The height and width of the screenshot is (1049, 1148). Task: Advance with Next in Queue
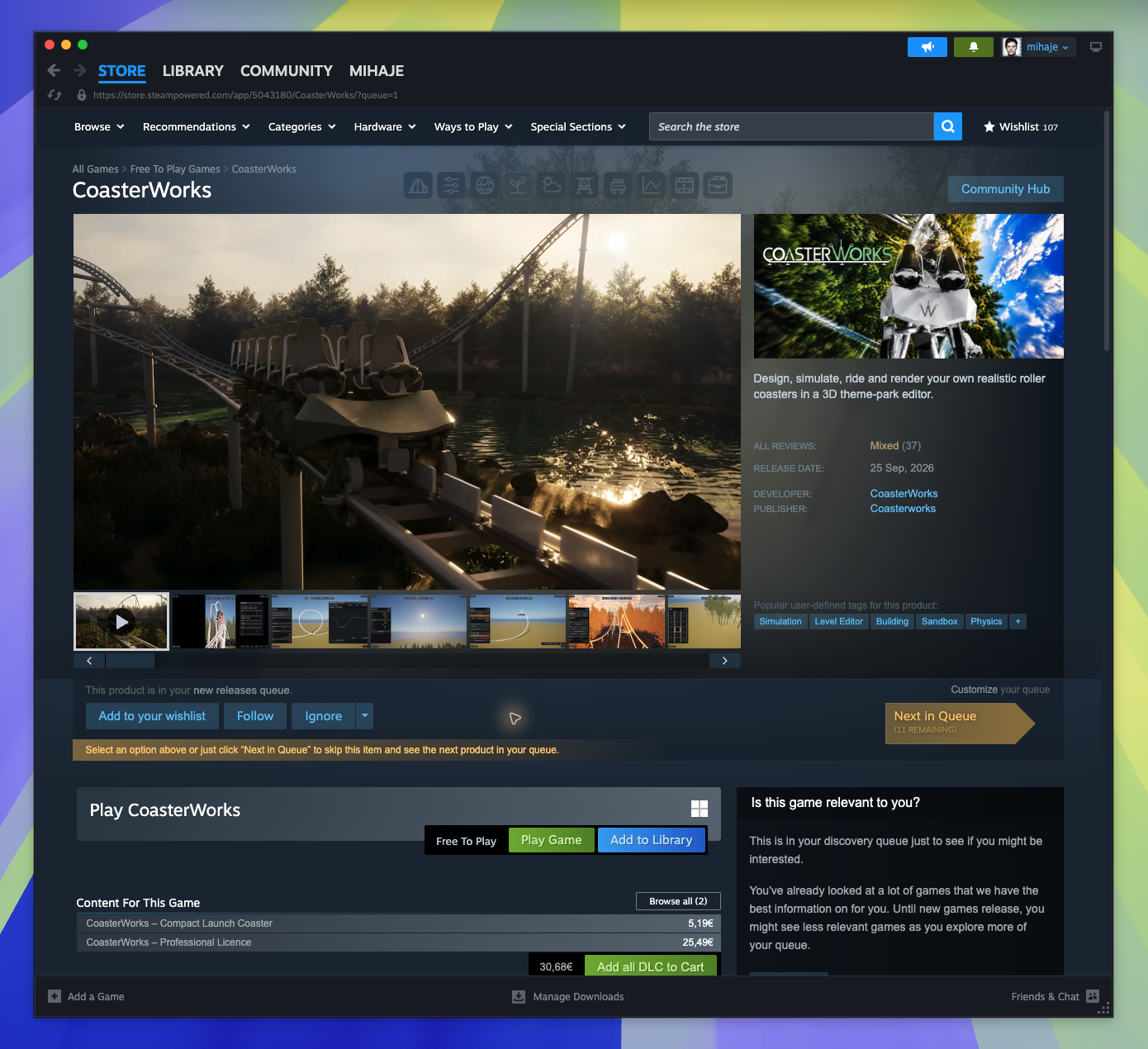(960, 724)
